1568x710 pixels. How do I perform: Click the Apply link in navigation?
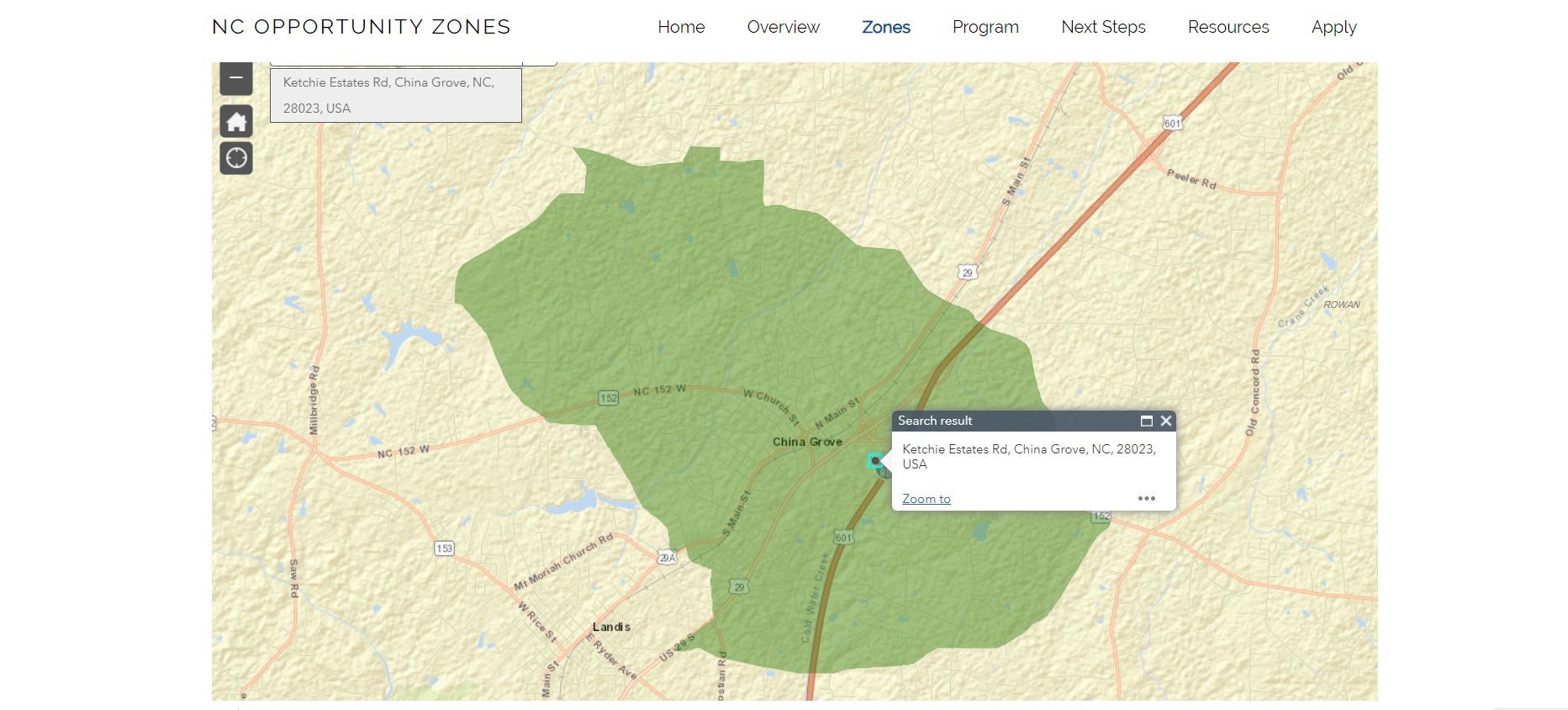point(1333,27)
